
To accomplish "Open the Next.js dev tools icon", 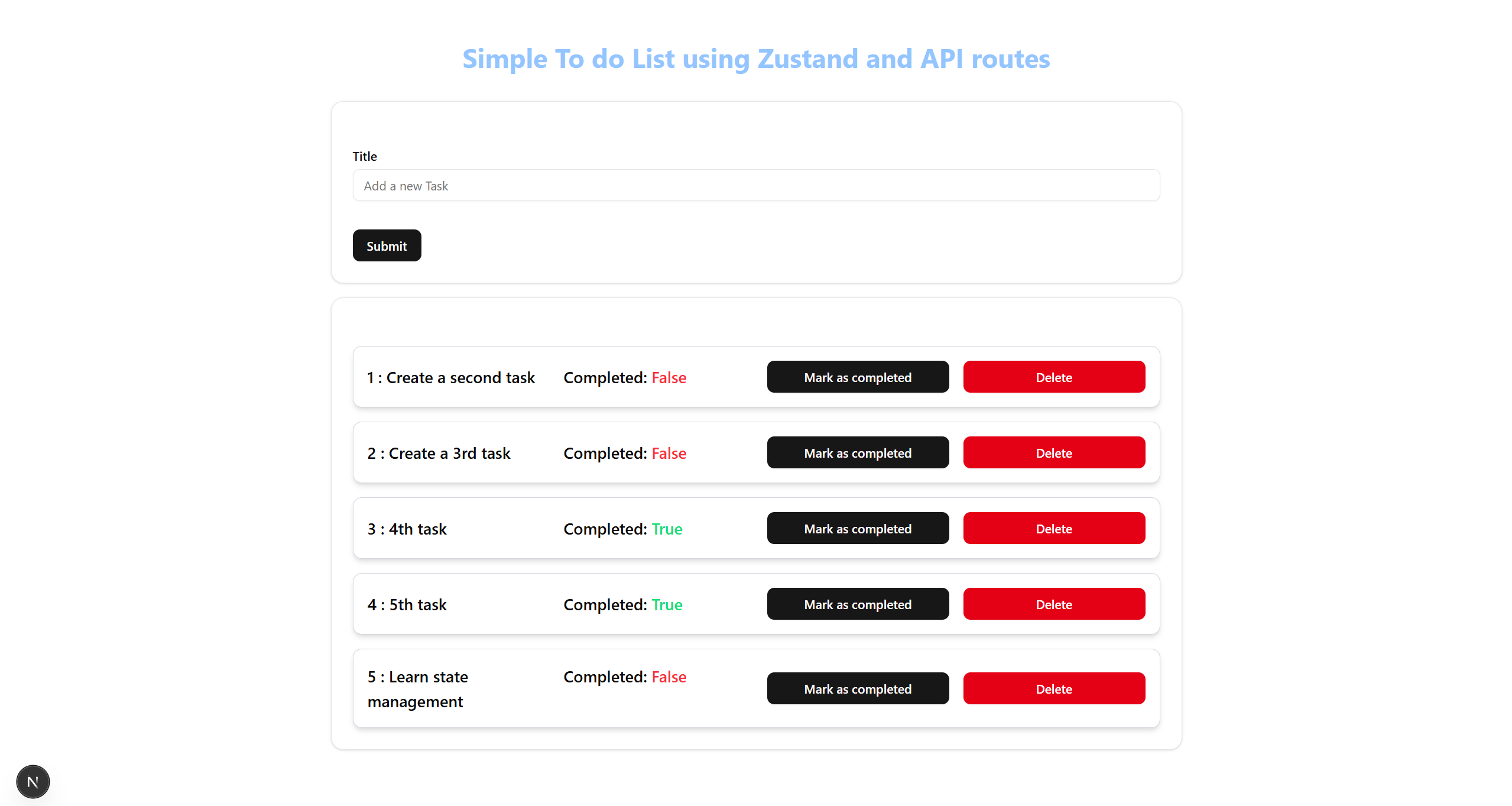I will point(33,782).
